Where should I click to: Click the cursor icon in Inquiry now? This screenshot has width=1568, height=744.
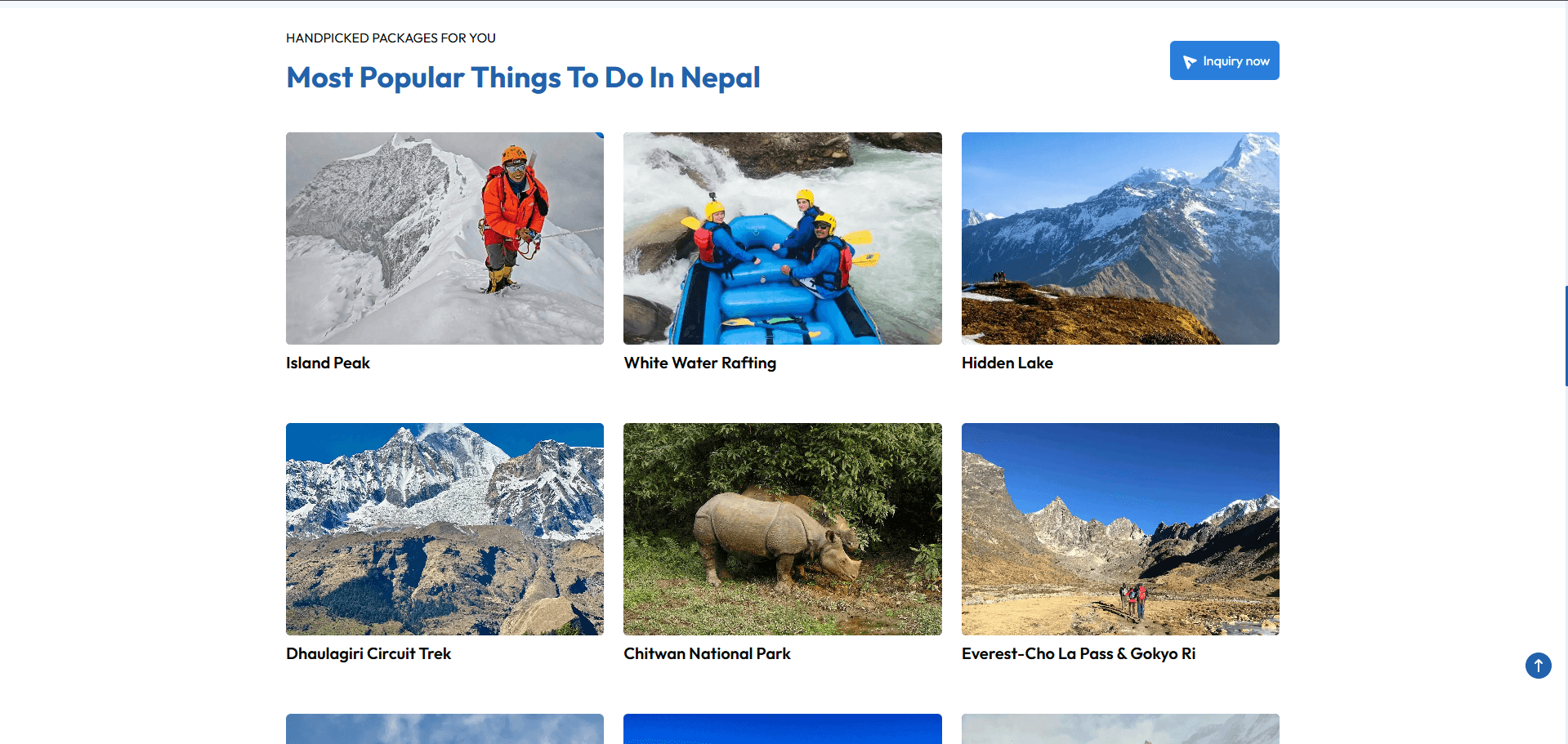click(1189, 62)
